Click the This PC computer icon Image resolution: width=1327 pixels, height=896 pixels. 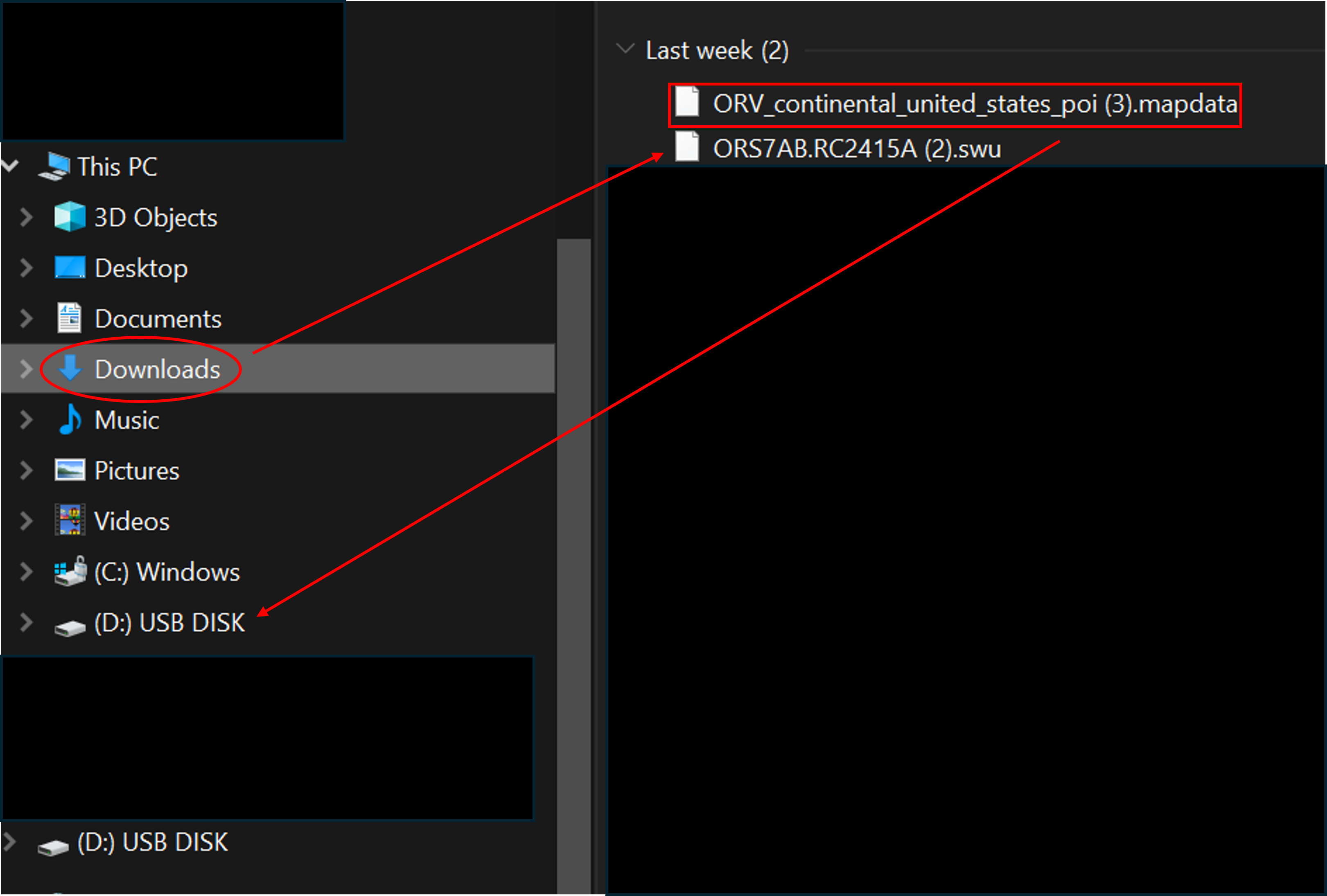click(x=54, y=167)
